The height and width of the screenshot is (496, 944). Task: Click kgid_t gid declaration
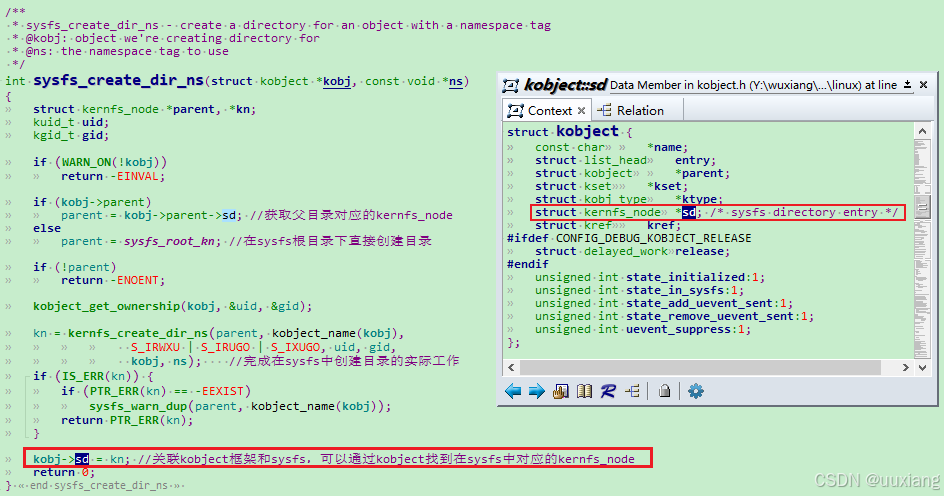[71, 135]
